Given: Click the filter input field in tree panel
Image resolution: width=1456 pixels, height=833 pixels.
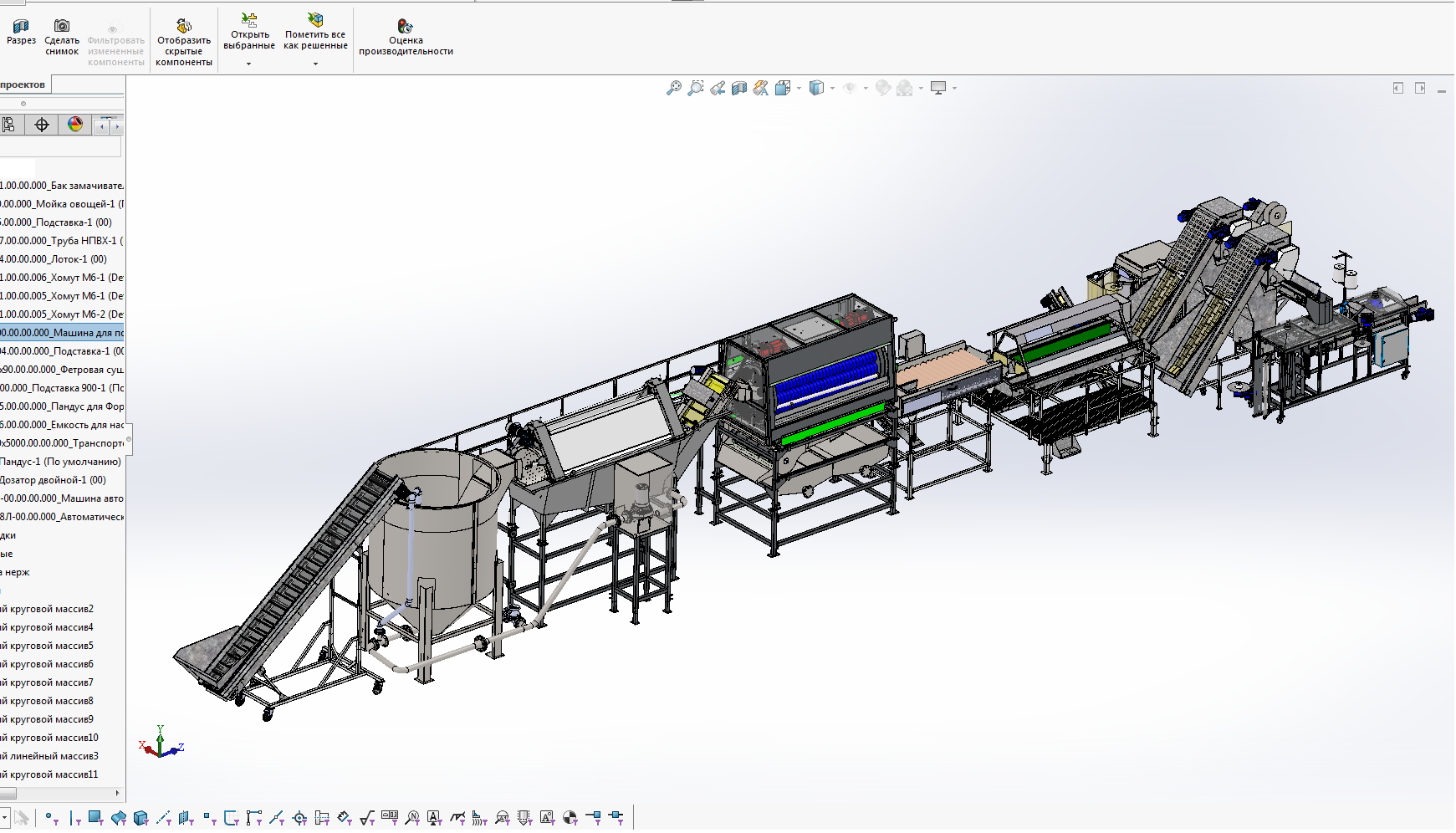Looking at the screenshot, I should pyautogui.click(x=60, y=147).
